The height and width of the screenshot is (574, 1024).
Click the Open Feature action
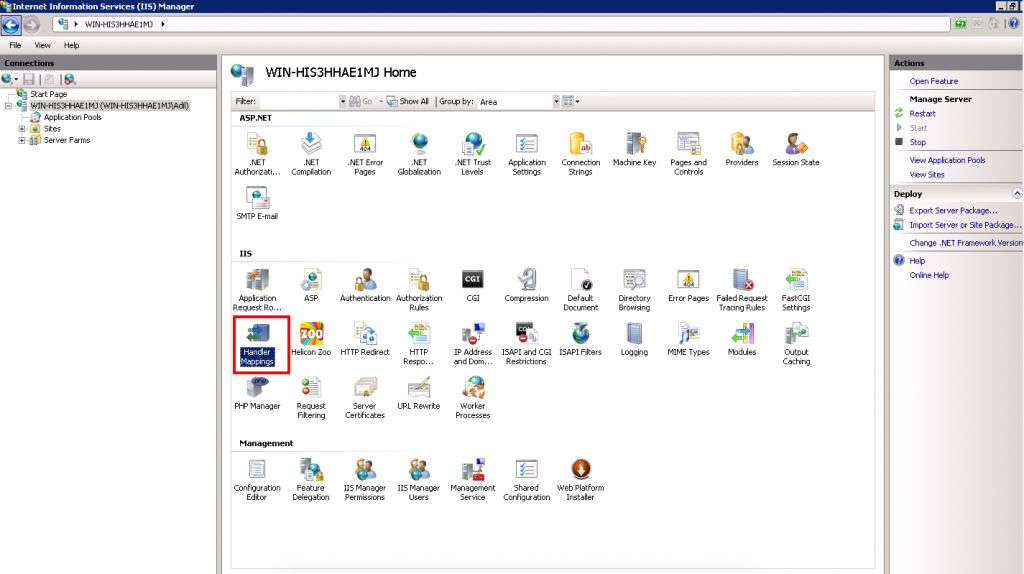pos(934,82)
